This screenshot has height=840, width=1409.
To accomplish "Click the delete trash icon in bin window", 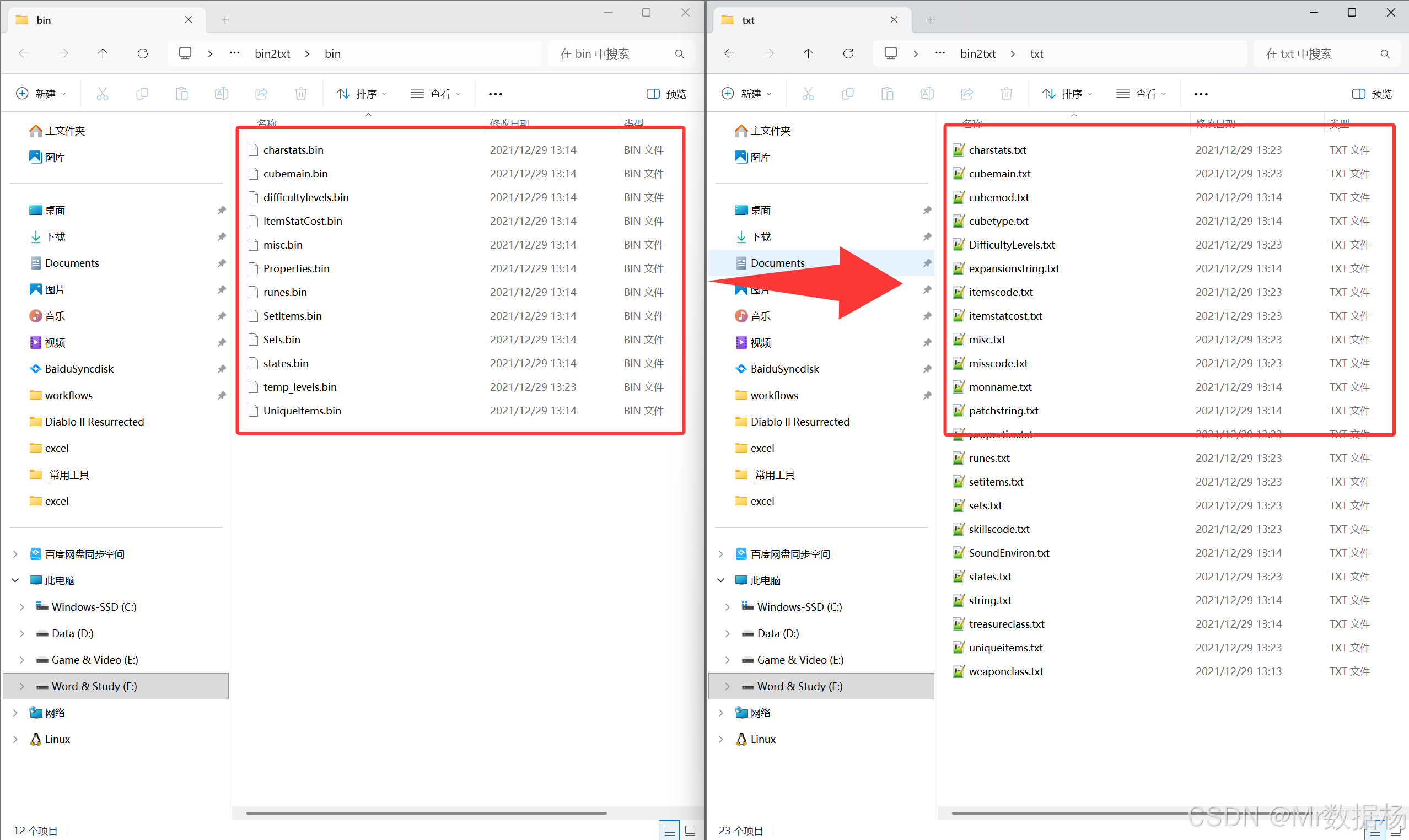I will (x=300, y=94).
